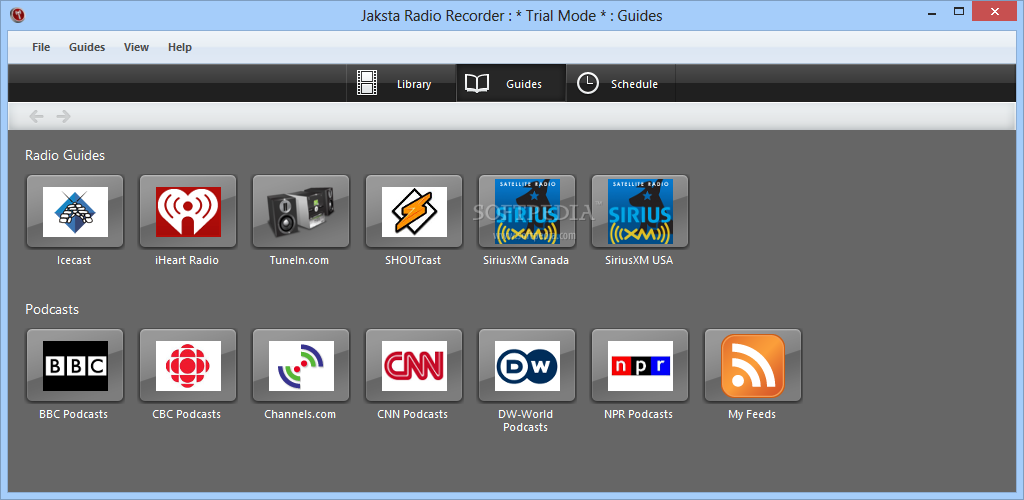Click the Guides book icon

[x=477, y=84]
